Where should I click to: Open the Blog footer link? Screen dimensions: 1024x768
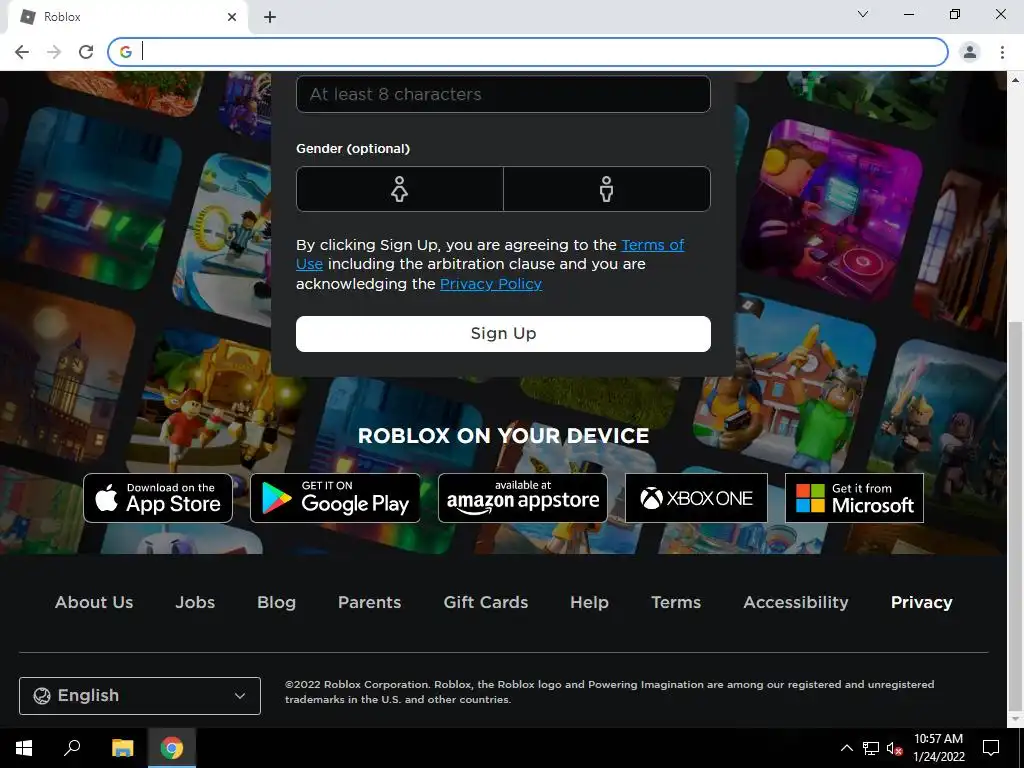click(x=276, y=602)
